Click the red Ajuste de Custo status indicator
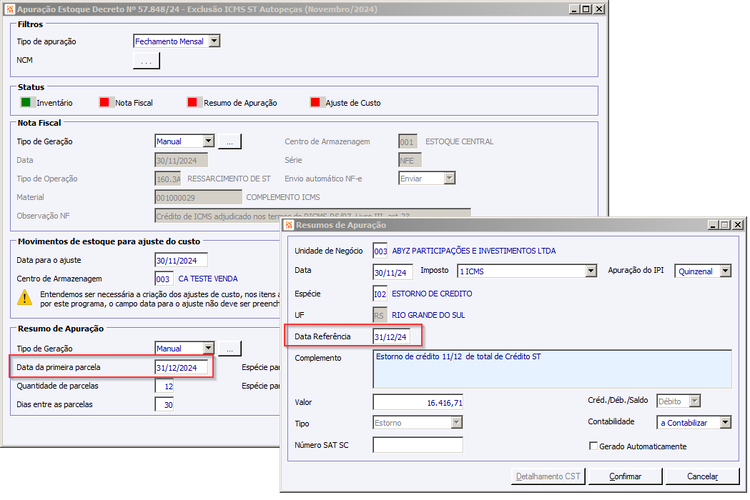This screenshot has width=750, height=500. click(x=315, y=102)
